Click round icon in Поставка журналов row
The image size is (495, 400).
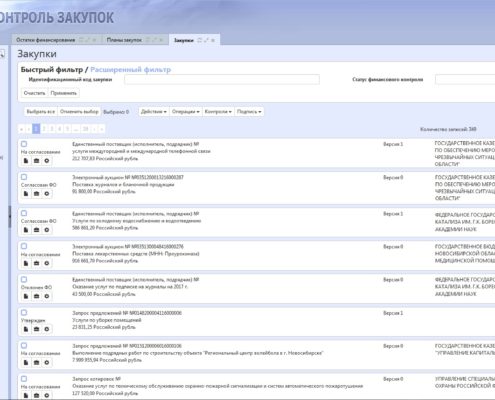47,194
